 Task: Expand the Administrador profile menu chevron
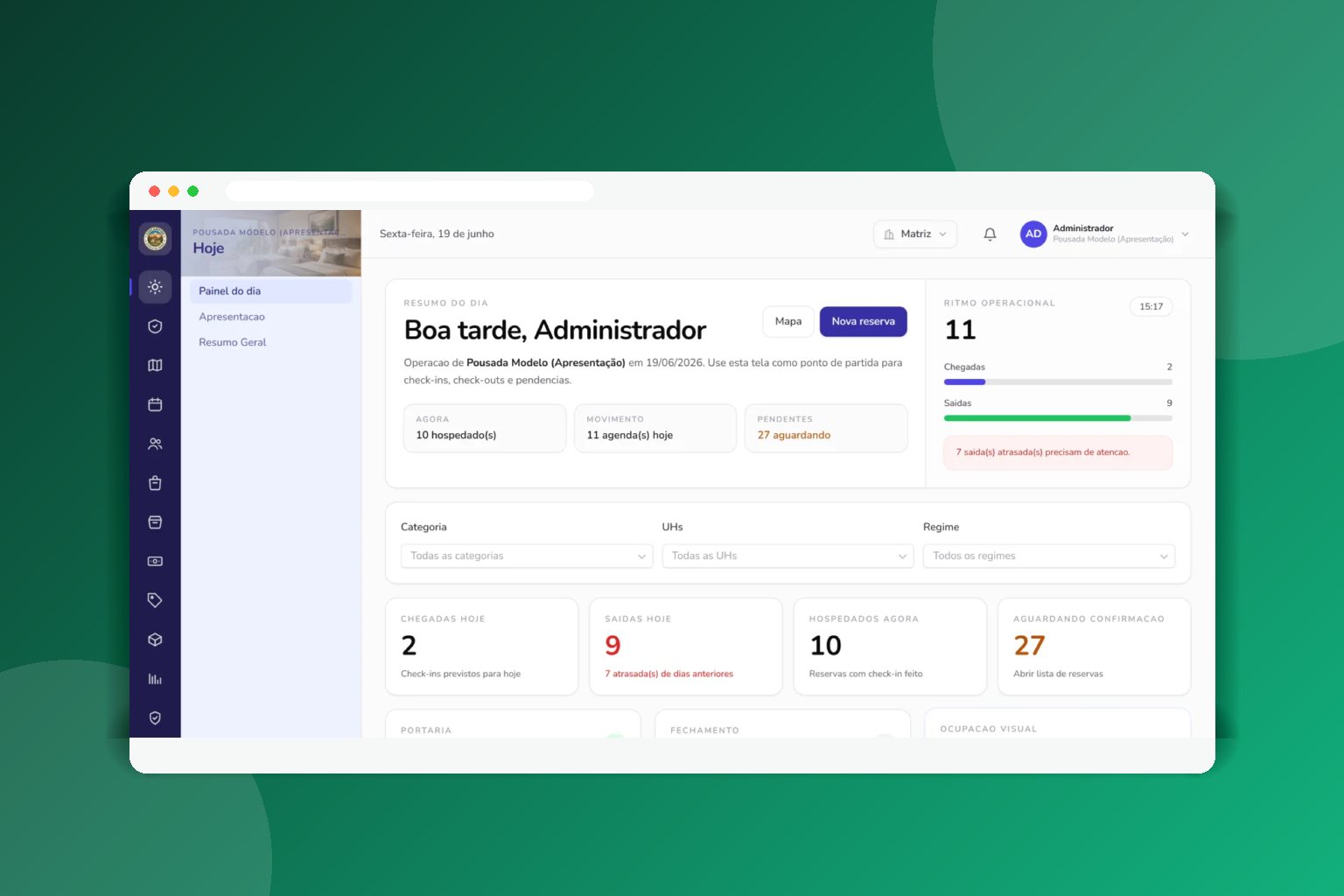pyautogui.click(x=1185, y=234)
